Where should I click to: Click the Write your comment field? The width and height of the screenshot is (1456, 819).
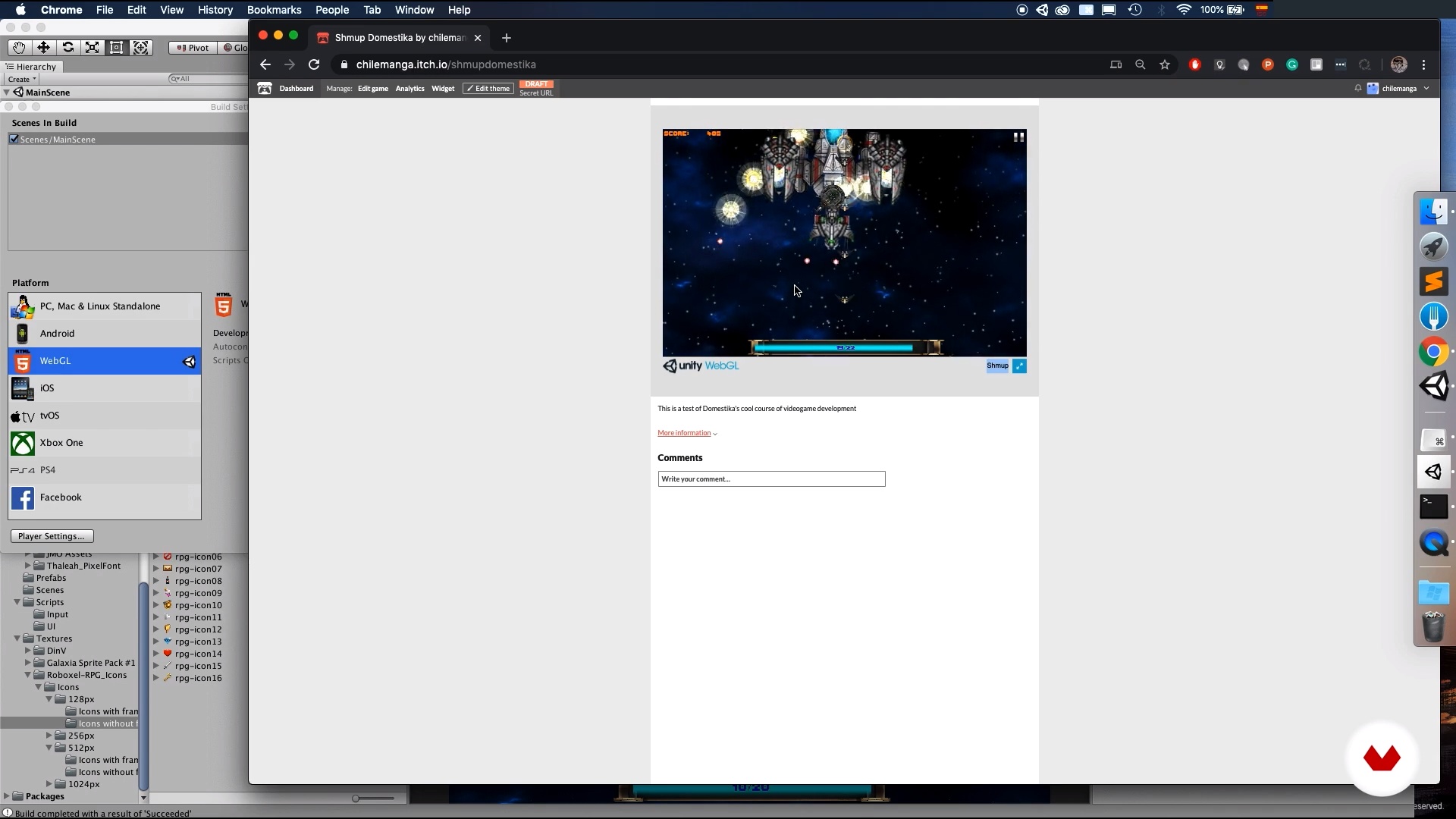point(771,479)
